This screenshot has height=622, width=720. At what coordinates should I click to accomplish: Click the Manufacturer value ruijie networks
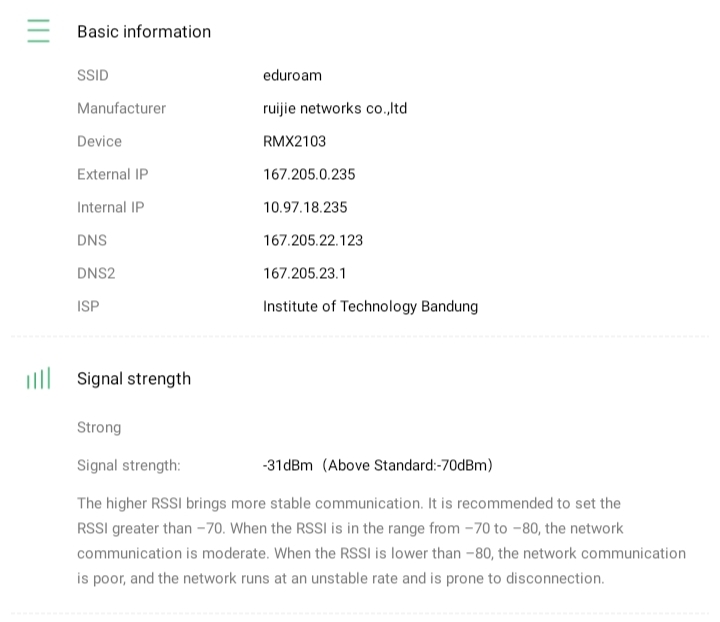pos(335,109)
